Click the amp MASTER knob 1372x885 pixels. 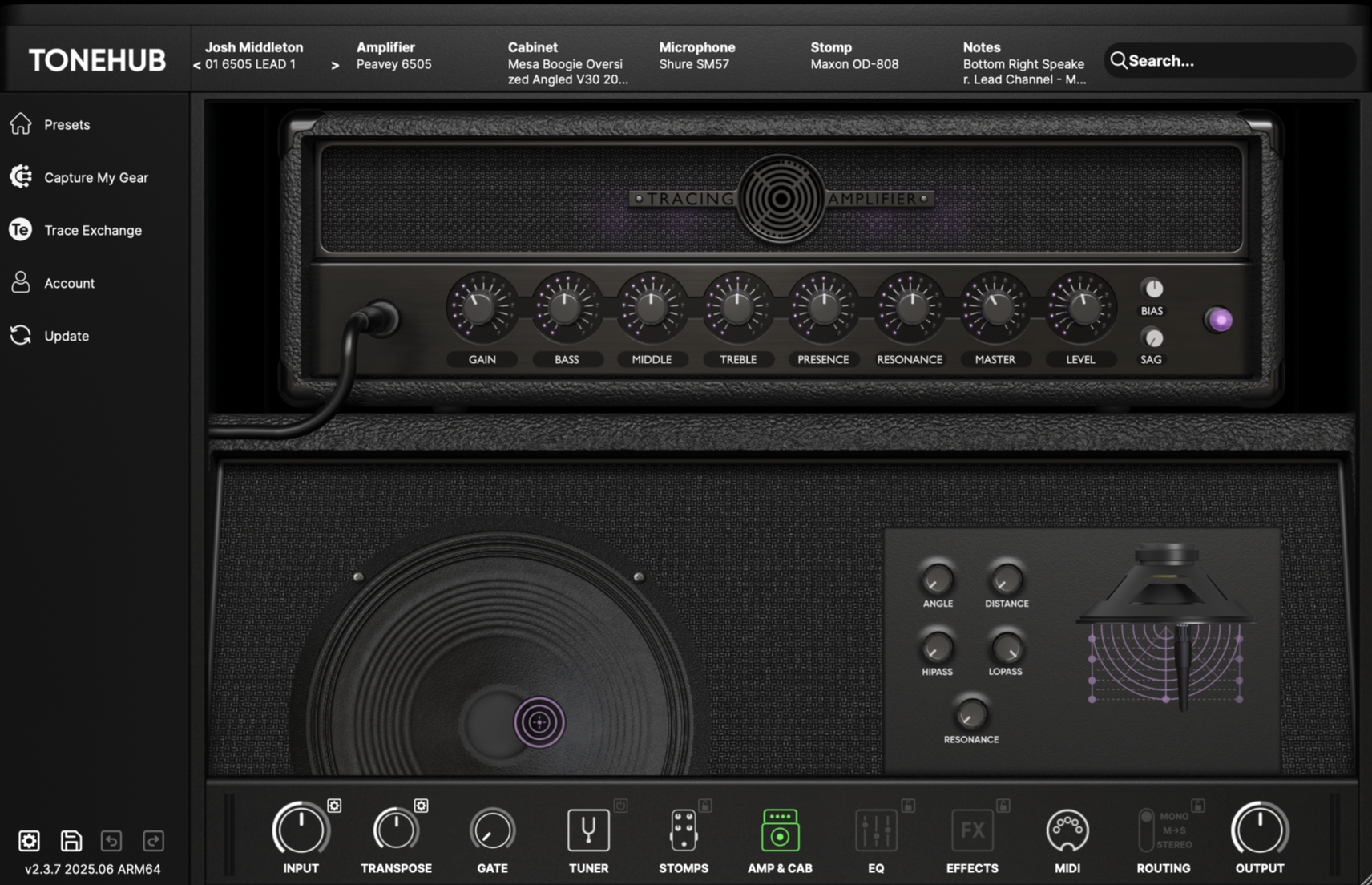pyautogui.click(x=995, y=308)
